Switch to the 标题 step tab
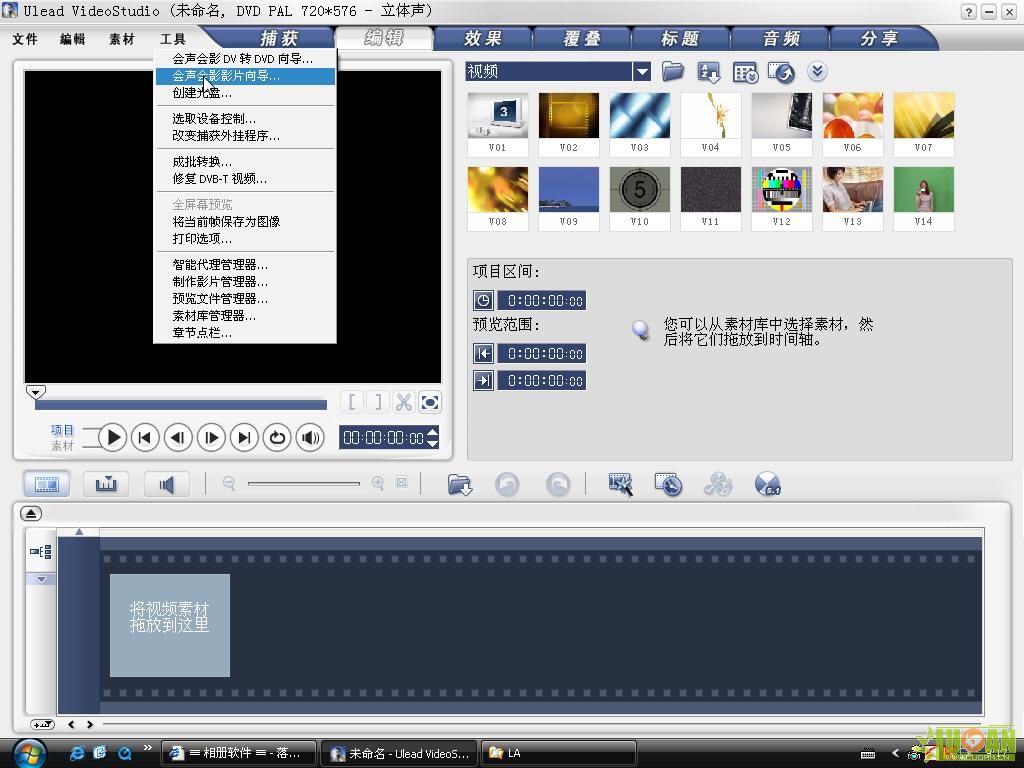Screen dimensions: 1024x768 coord(680,39)
